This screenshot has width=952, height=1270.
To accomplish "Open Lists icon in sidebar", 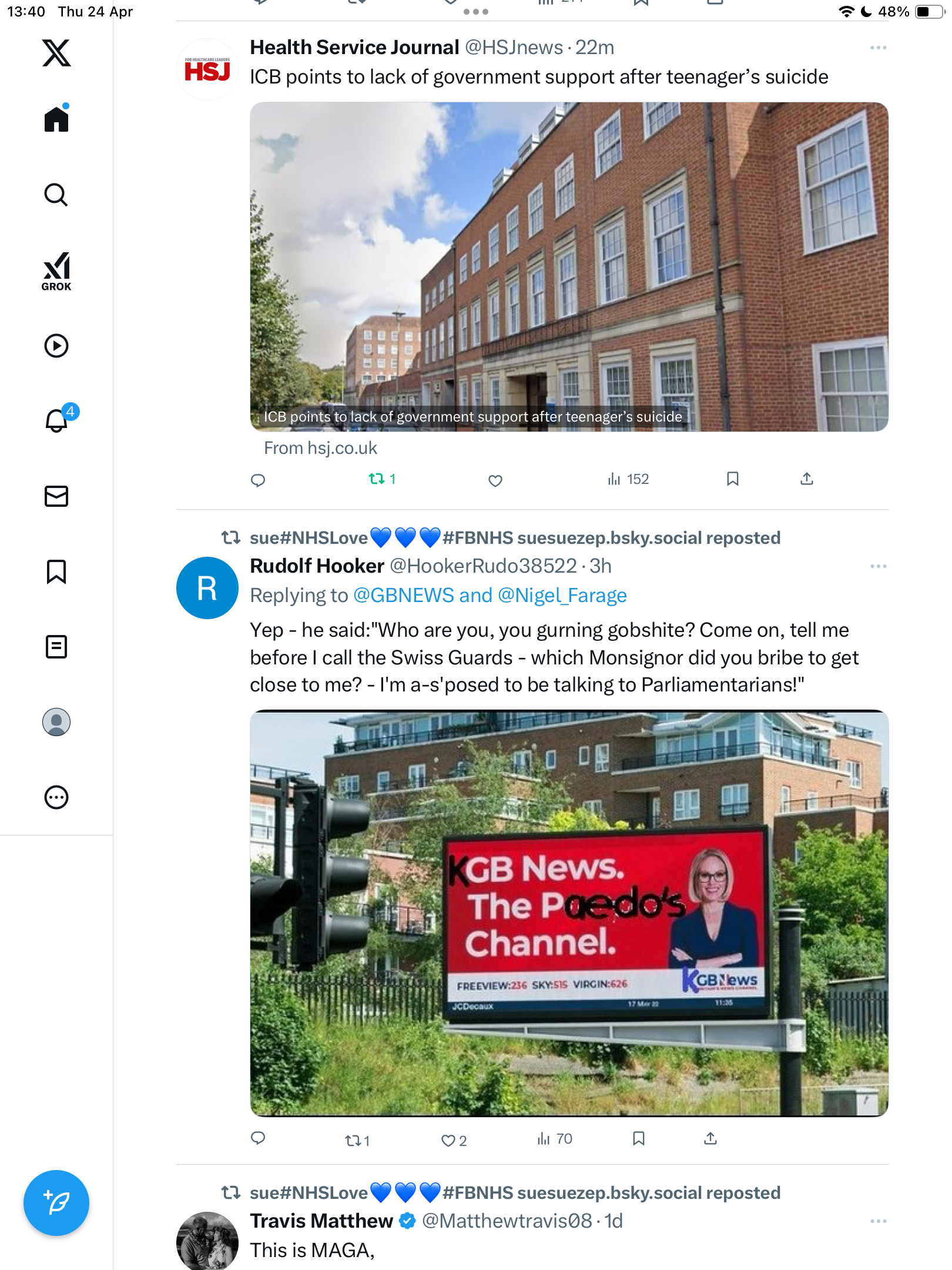I will click(x=56, y=647).
